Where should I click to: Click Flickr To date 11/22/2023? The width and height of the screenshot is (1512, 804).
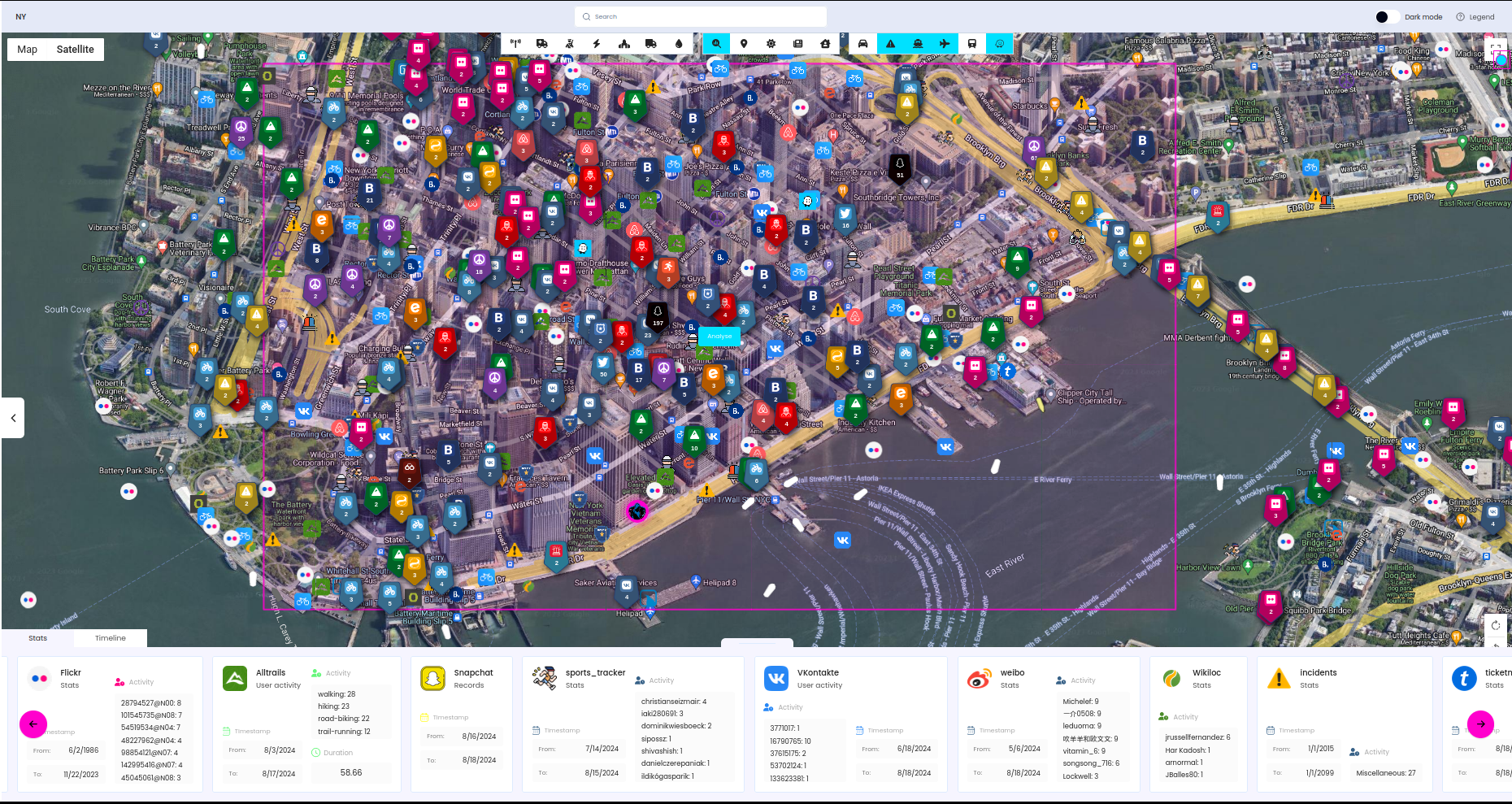tap(81, 775)
